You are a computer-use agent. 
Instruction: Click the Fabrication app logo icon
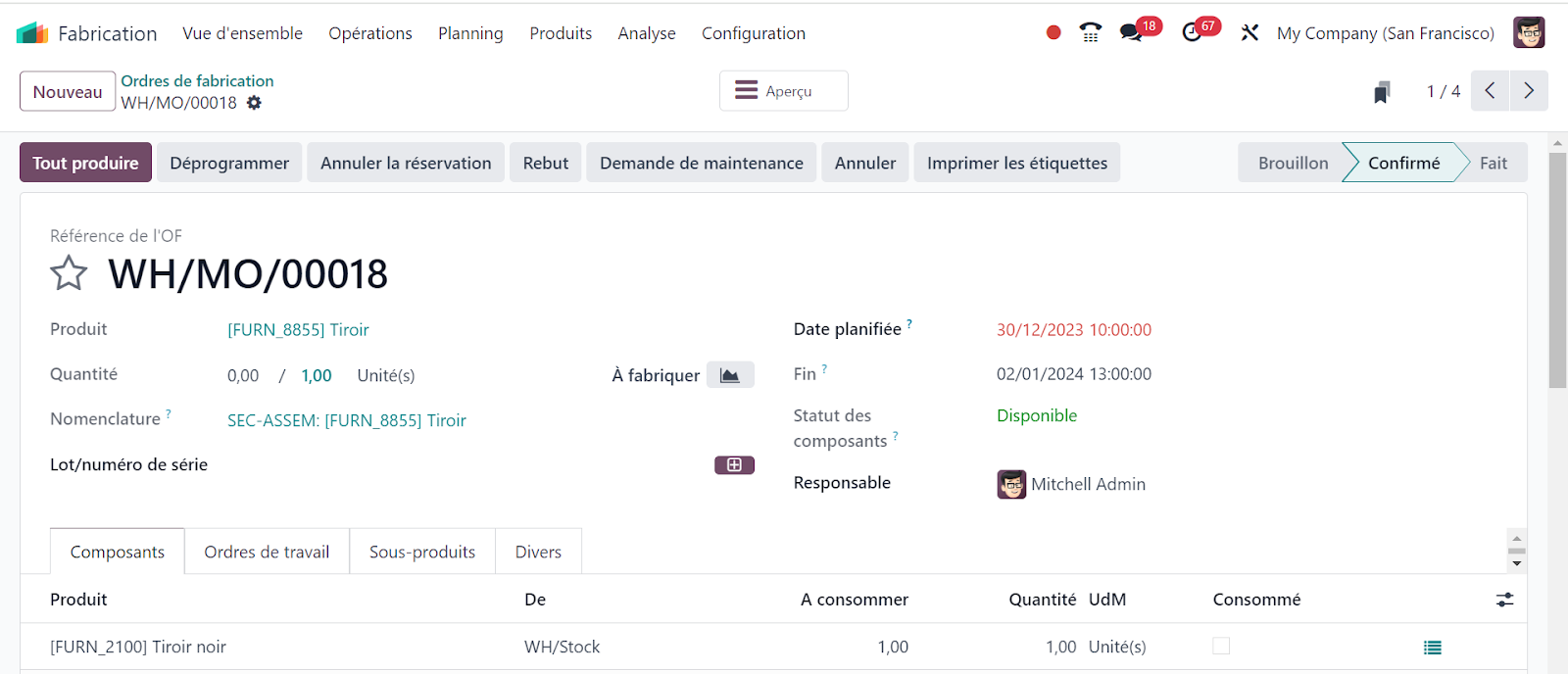[x=32, y=33]
